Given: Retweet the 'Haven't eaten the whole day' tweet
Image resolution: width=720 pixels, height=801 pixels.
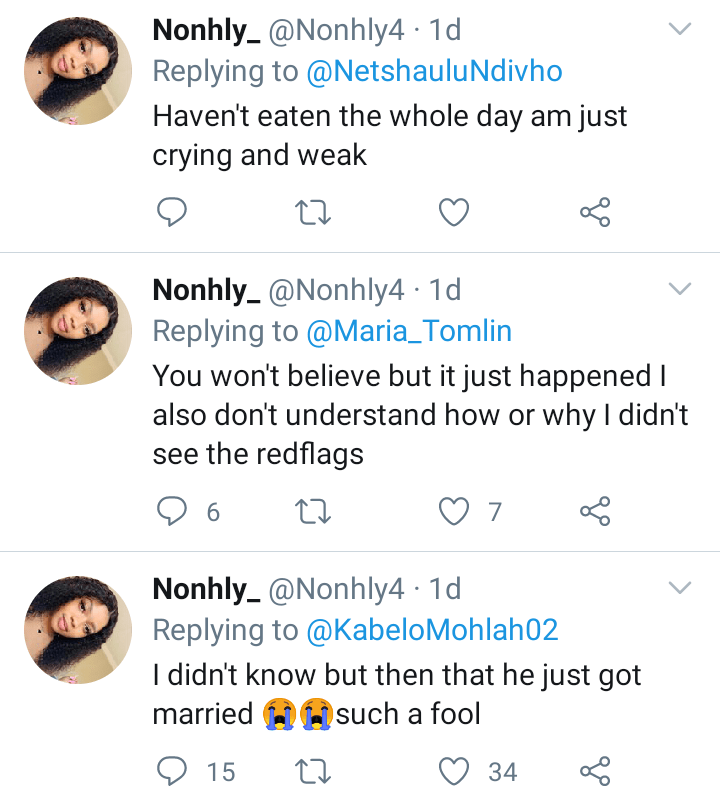Looking at the screenshot, I should pos(314,212).
